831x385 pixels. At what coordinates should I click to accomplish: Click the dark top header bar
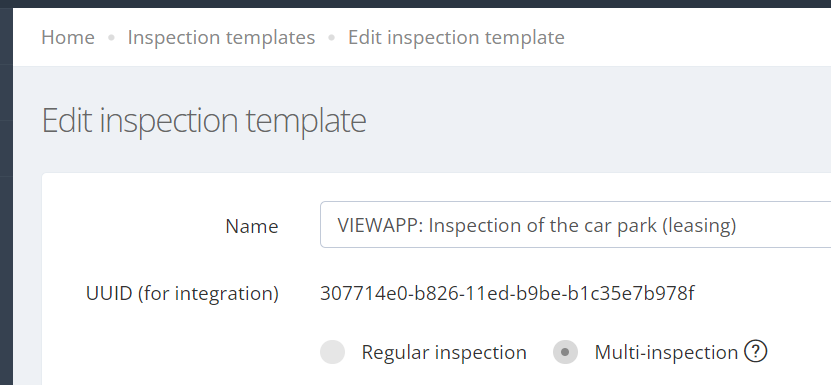point(416,4)
